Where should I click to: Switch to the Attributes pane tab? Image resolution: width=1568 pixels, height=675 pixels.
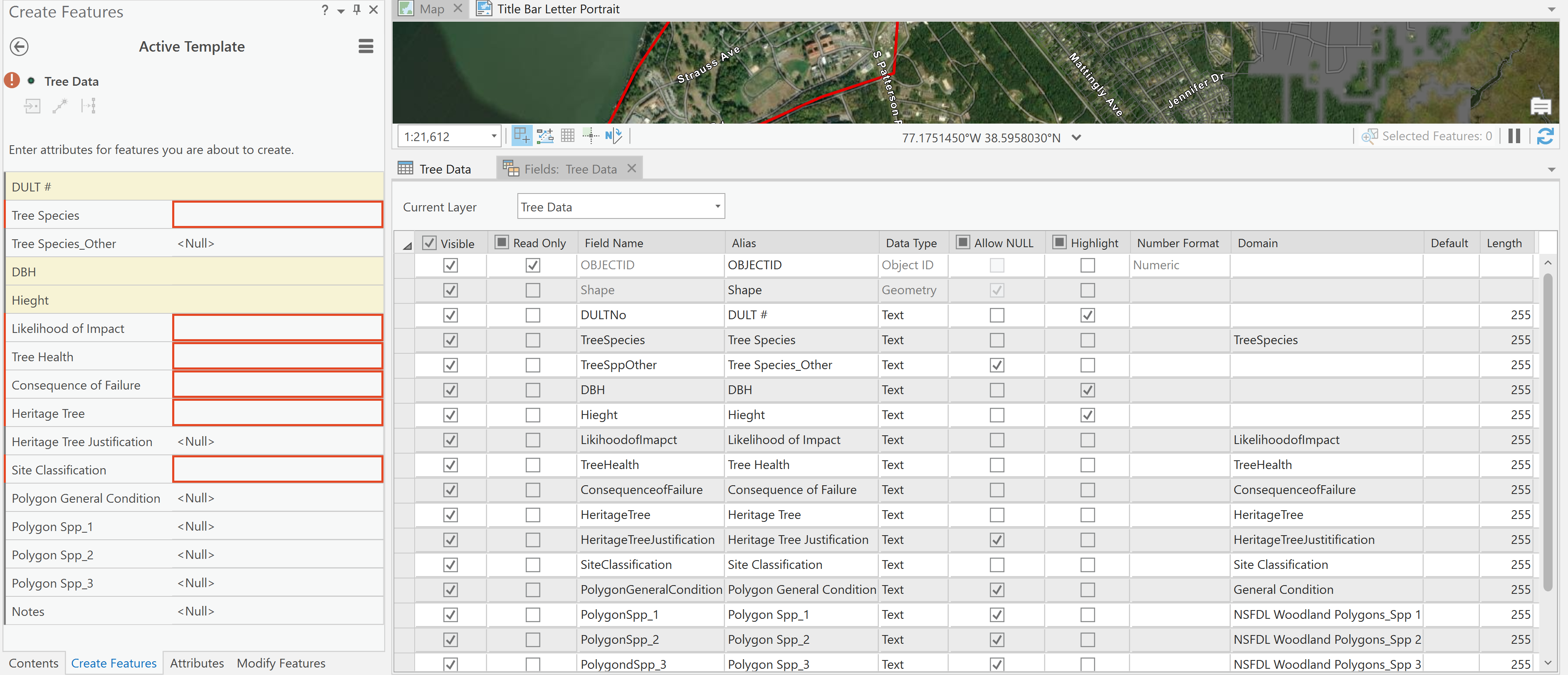pyautogui.click(x=197, y=663)
